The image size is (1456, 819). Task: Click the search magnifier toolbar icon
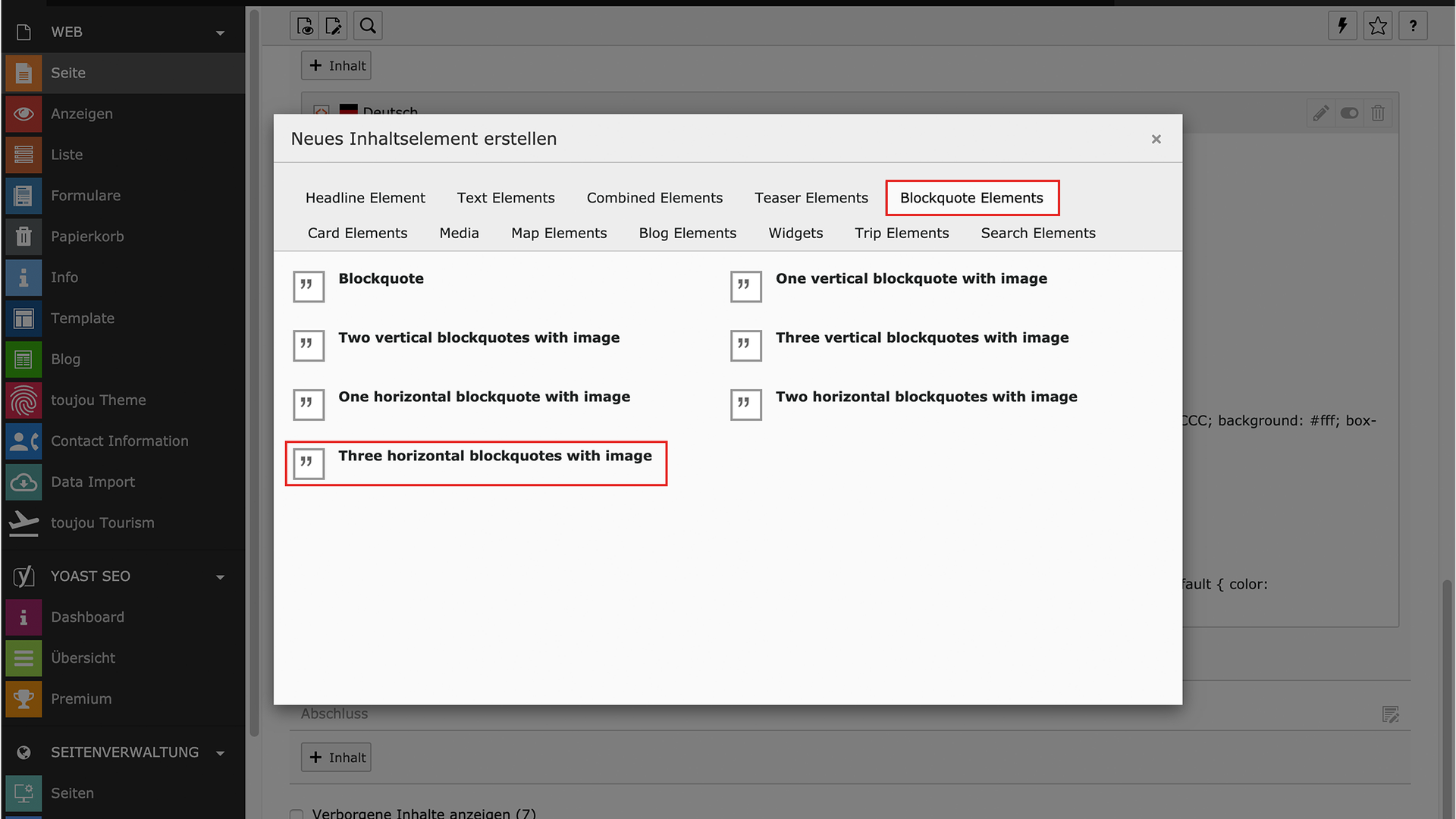tap(368, 26)
